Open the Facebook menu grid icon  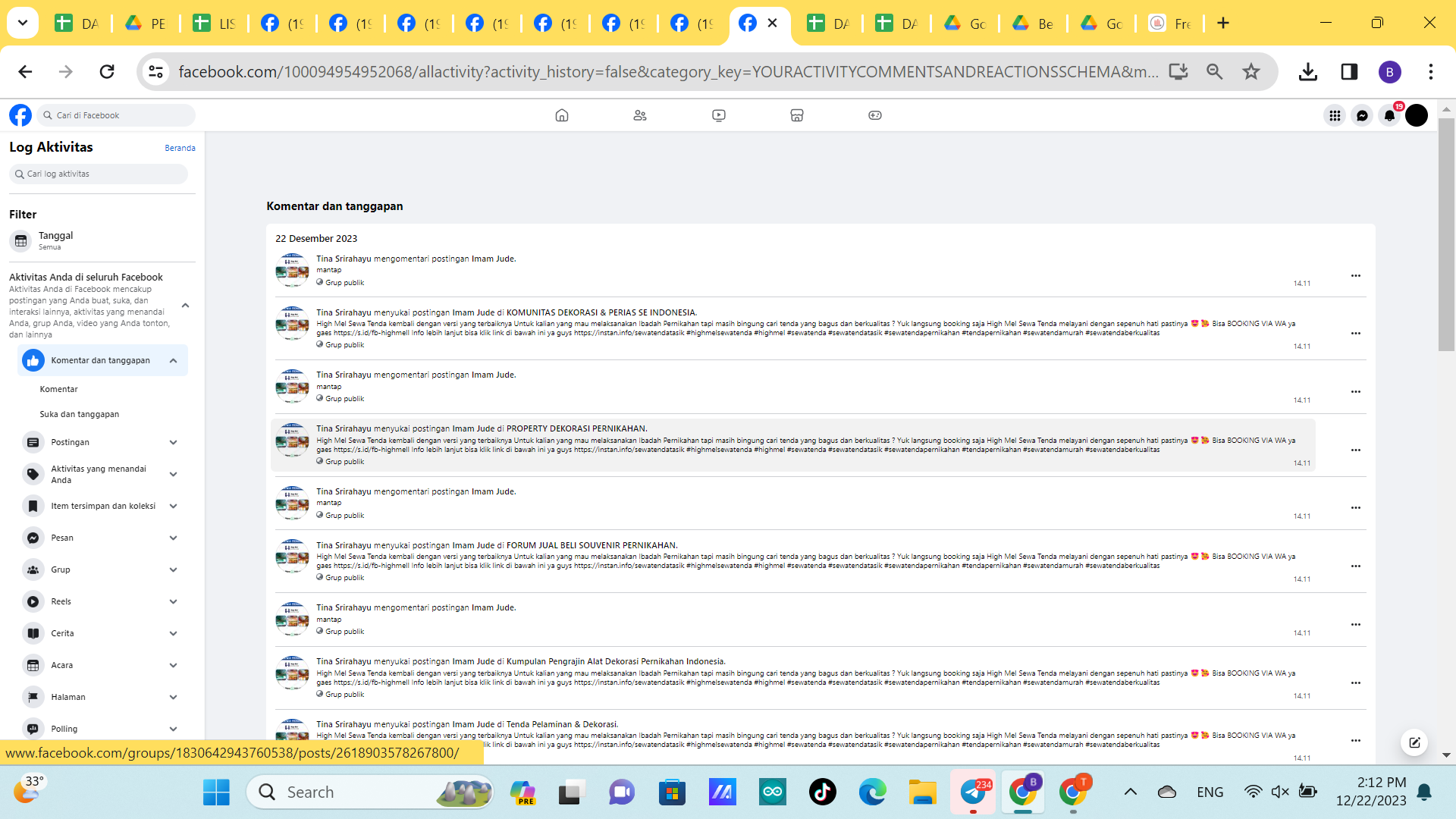(x=1335, y=115)
